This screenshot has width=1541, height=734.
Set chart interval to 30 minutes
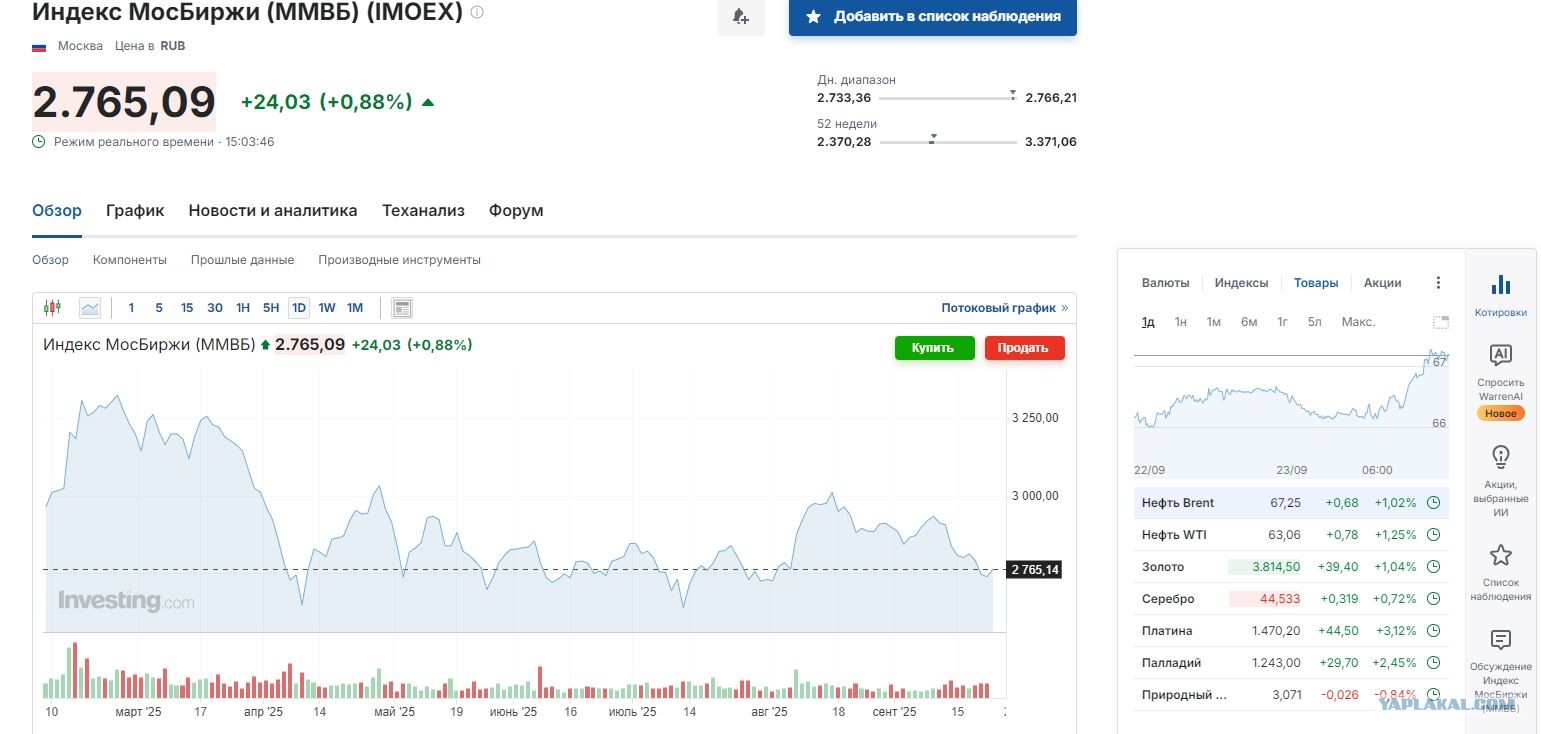tap(215, 308)
